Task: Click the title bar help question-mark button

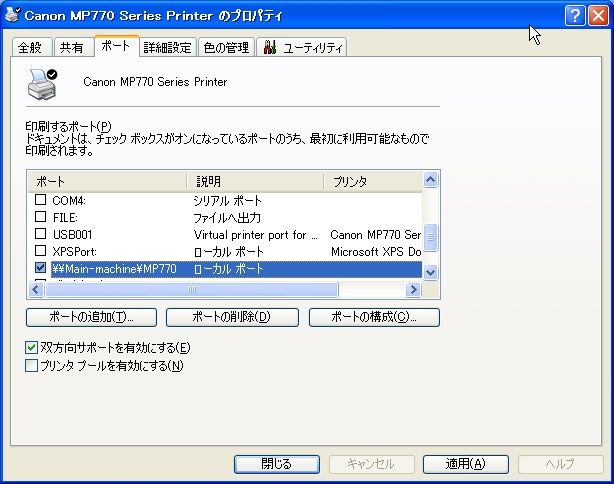Action: click(575, 16)
